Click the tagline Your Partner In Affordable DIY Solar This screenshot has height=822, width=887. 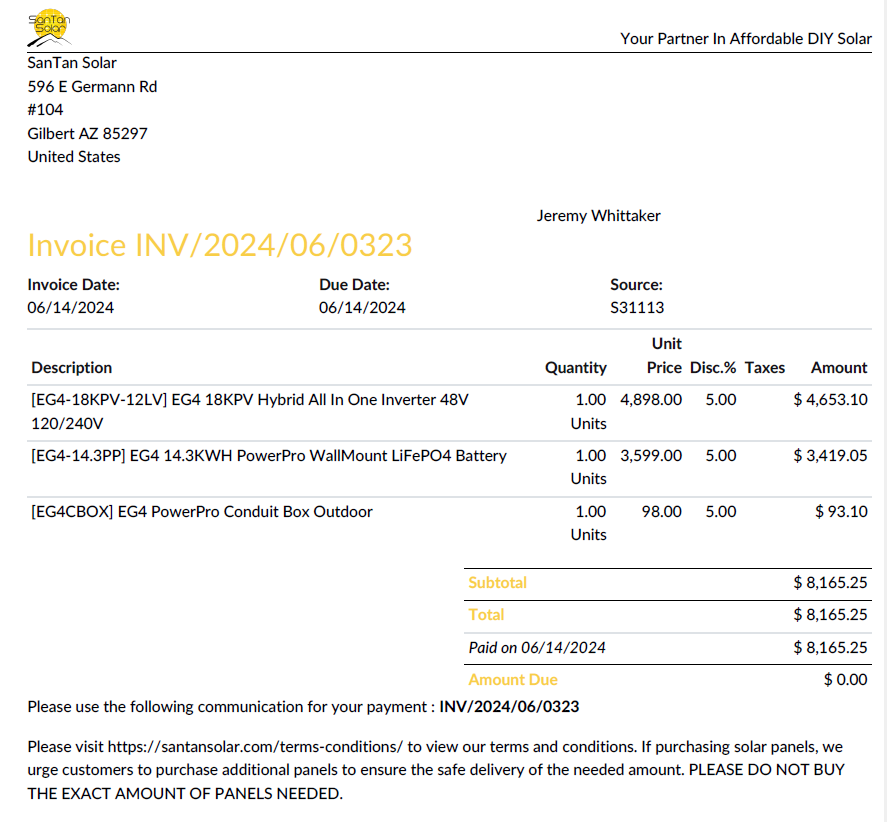point(745,39)
